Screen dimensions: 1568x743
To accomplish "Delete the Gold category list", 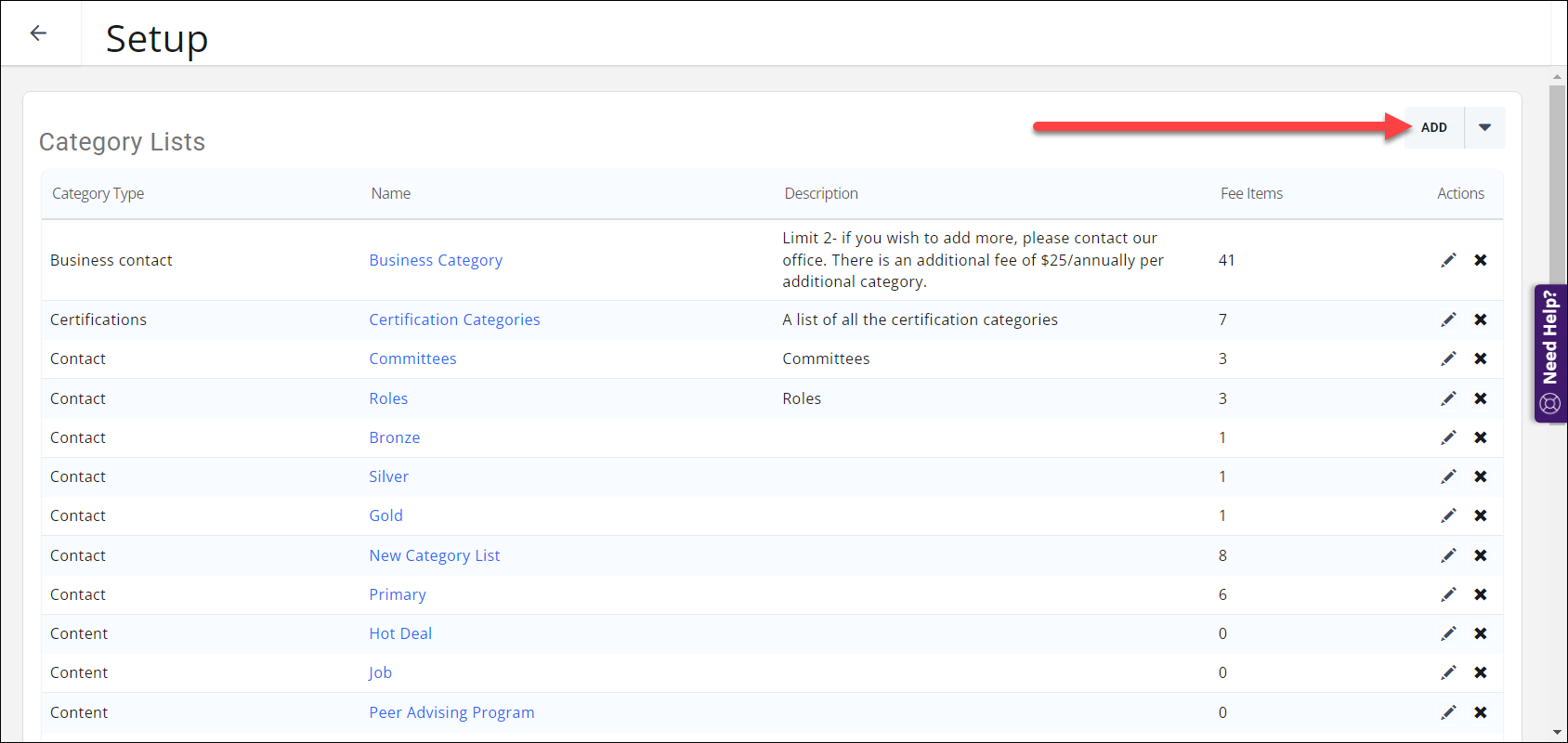I will click(x=1481, y=515).
